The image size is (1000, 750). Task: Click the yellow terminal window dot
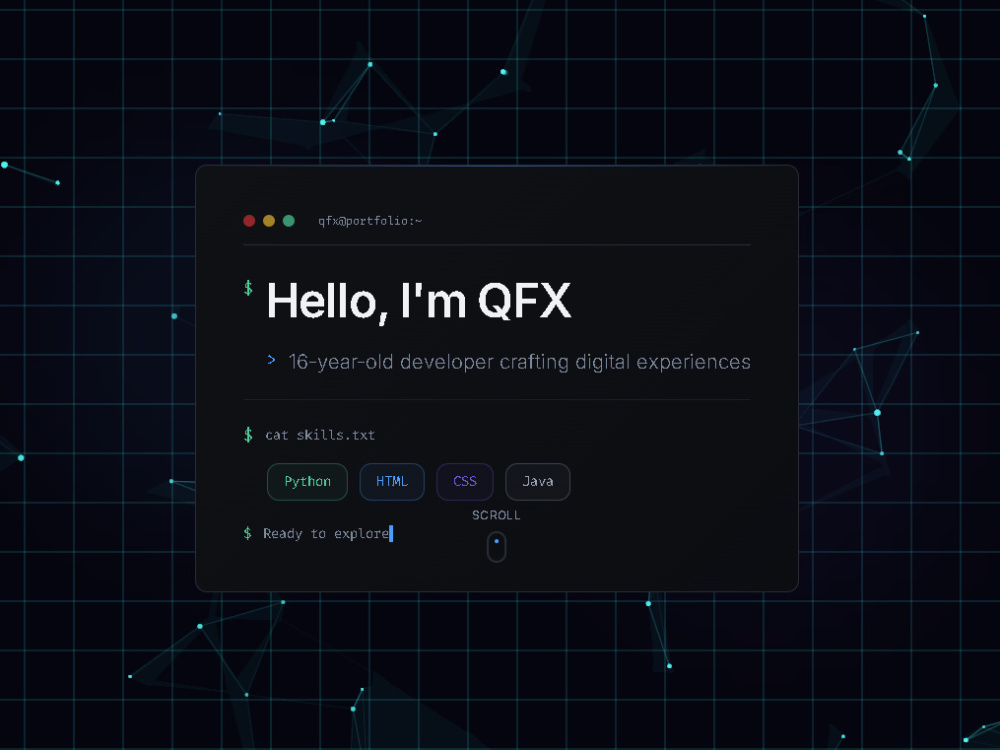(269, 221)
